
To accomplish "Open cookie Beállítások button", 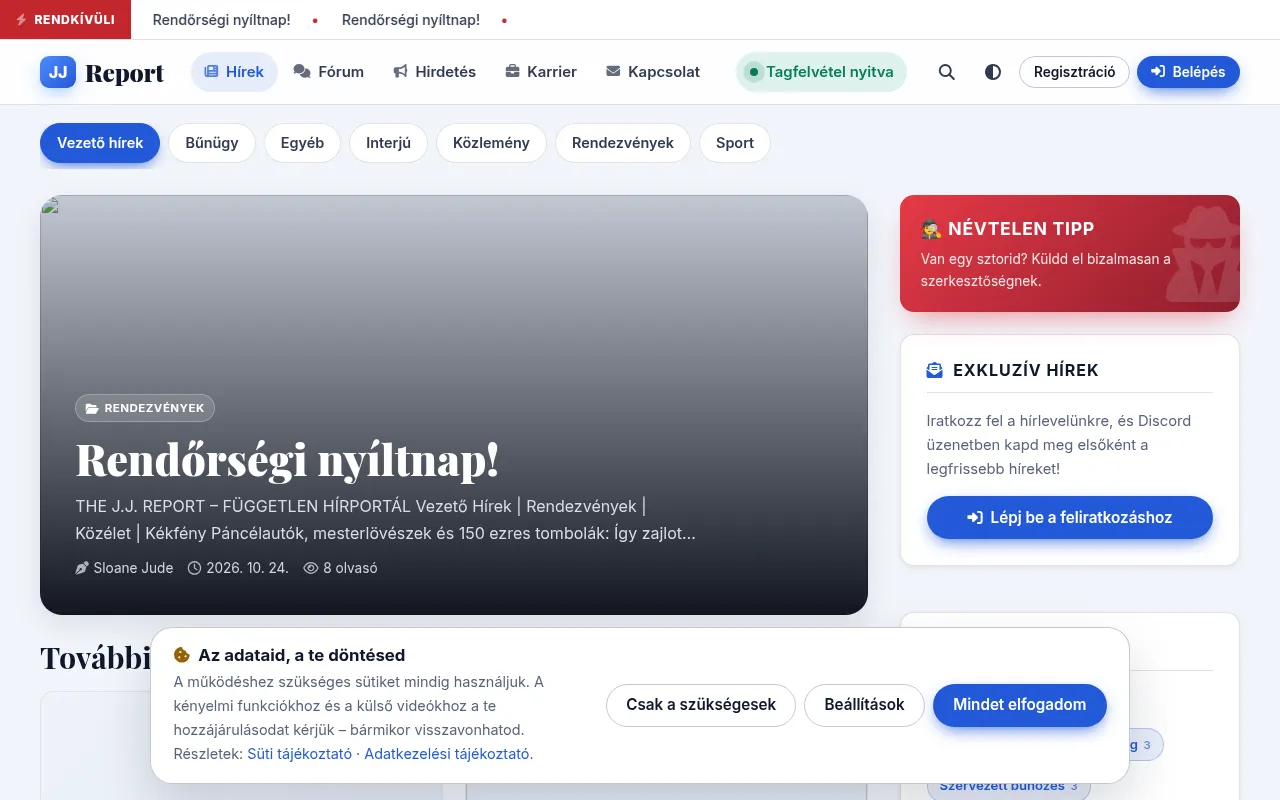I will pyautogui.click(x=864, y=705).
